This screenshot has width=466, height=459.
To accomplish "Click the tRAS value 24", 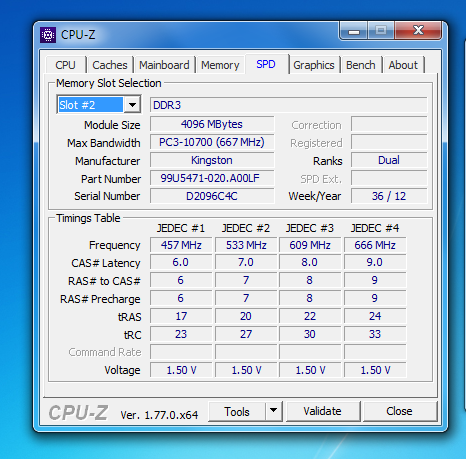I will coord(375,316).
